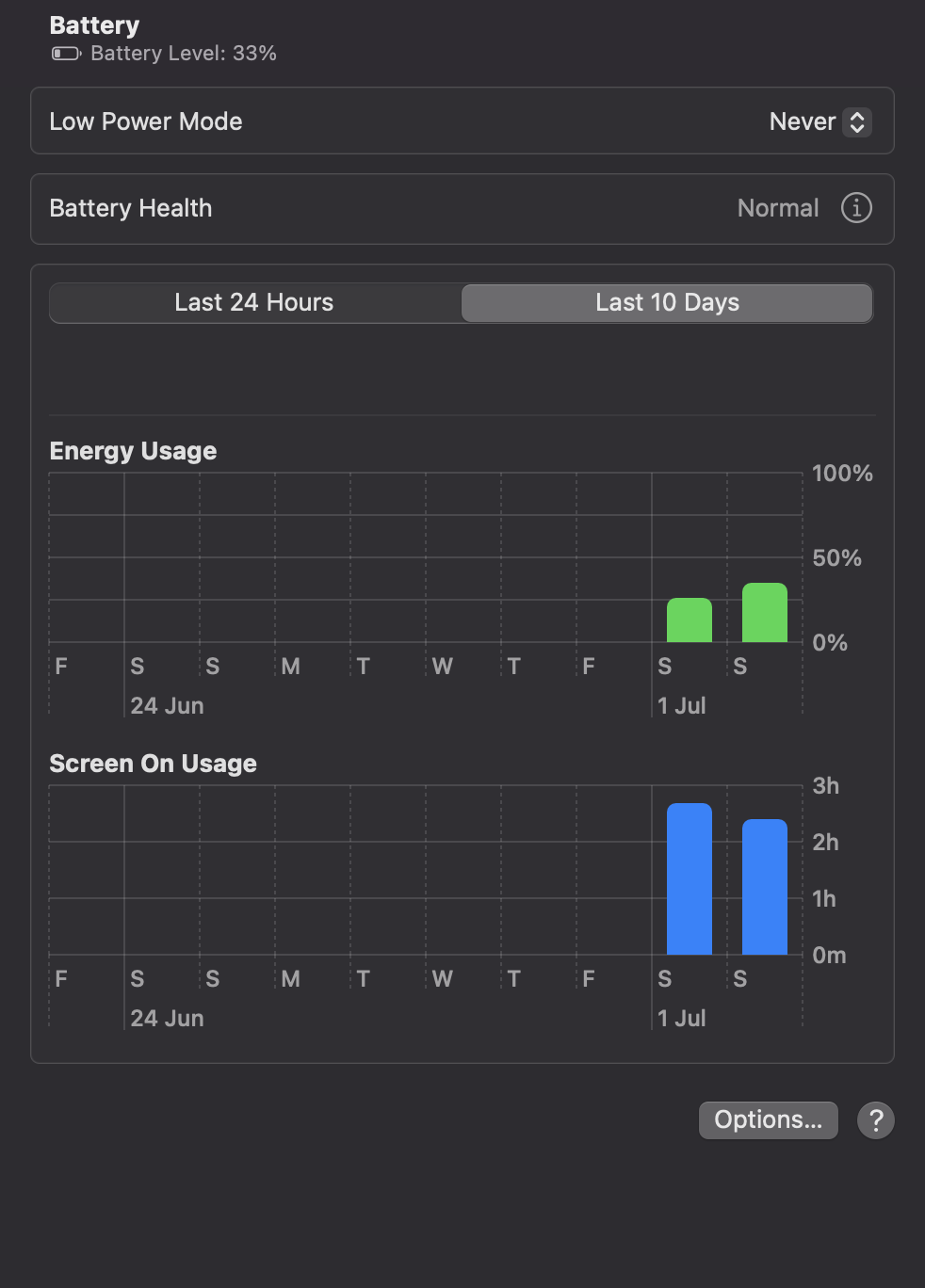Click the 1 Jul label under Energy Usage
Screen dimensions: 925x1288
point(681,706)
